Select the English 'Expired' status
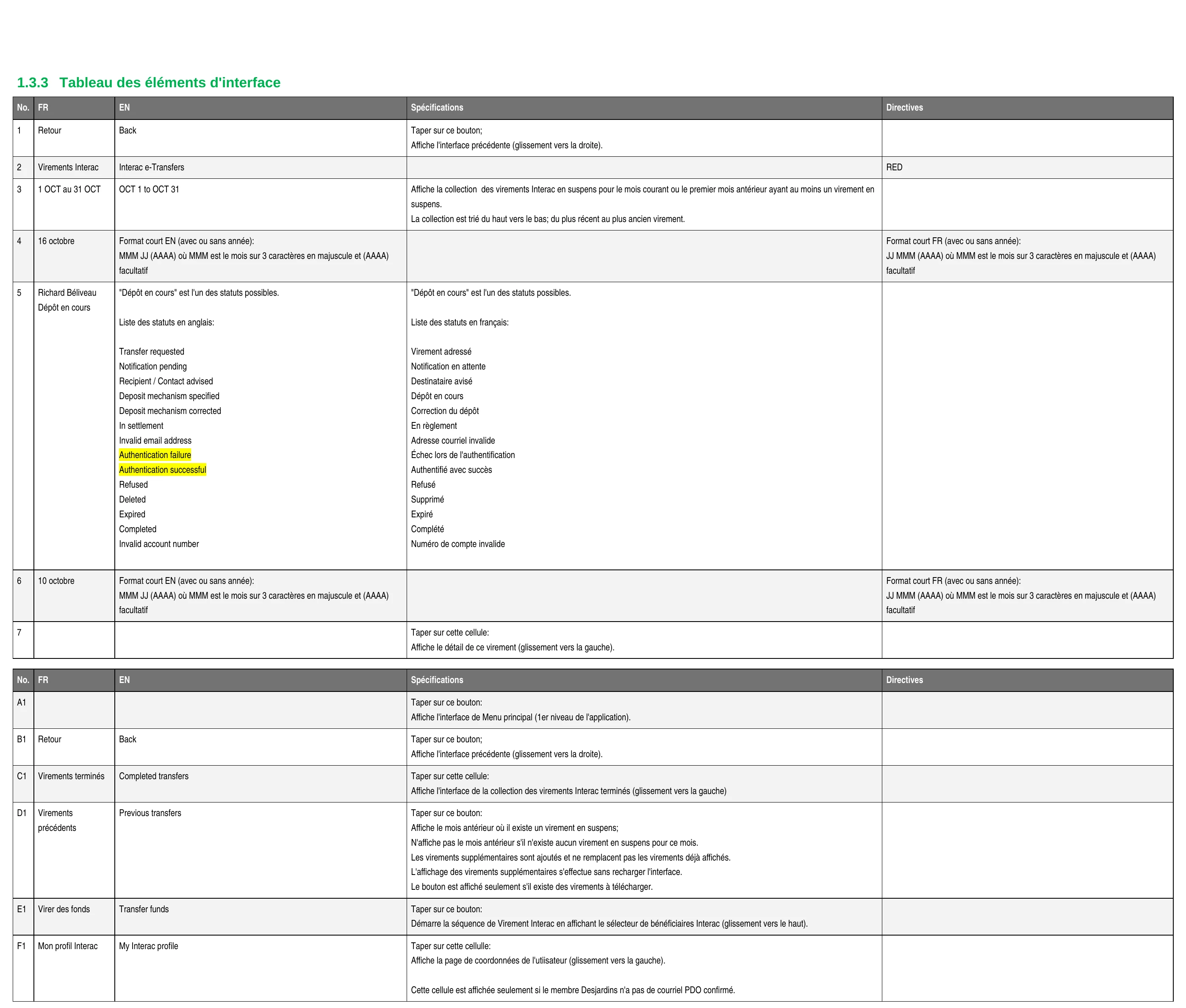Screen dimensions: 1186x1008 (x=132, y=514)
